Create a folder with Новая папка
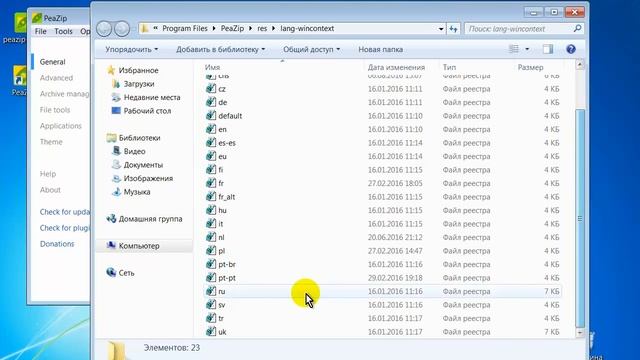Viewport: 640px width, 360px height. [x=380, y=49]
